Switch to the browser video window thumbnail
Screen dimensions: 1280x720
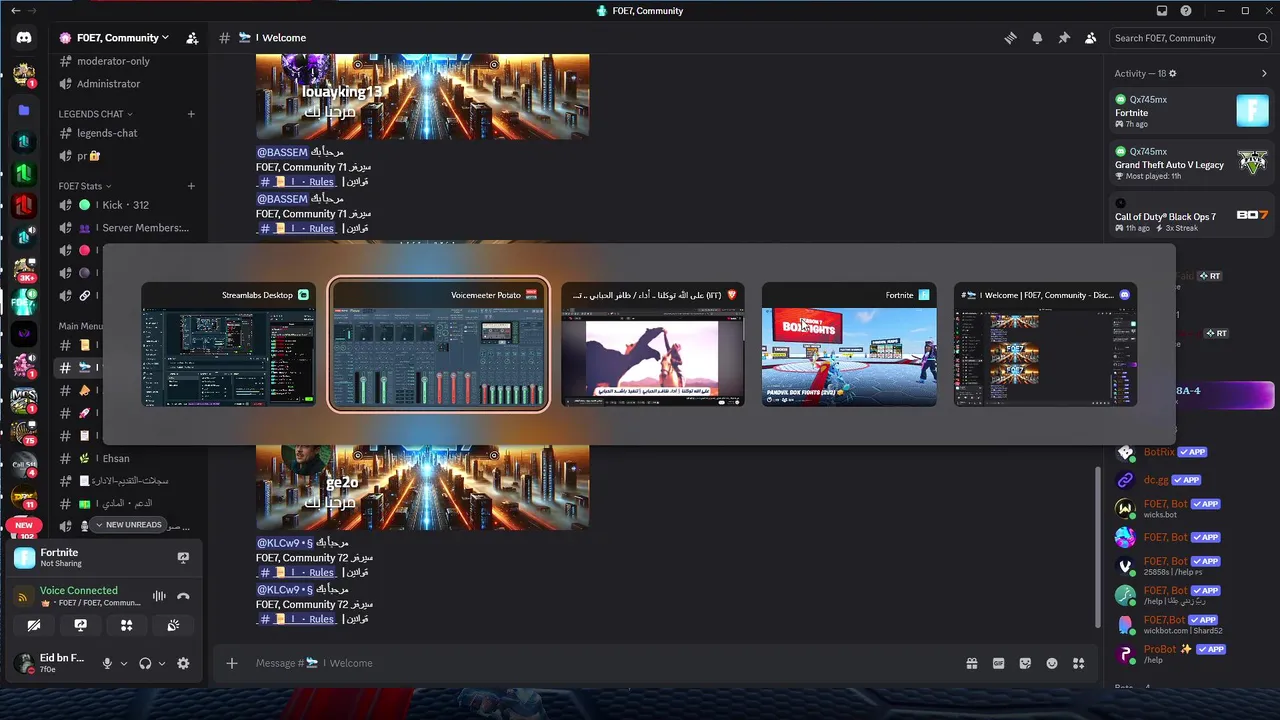pyautogui.click(x=653, y=344)
